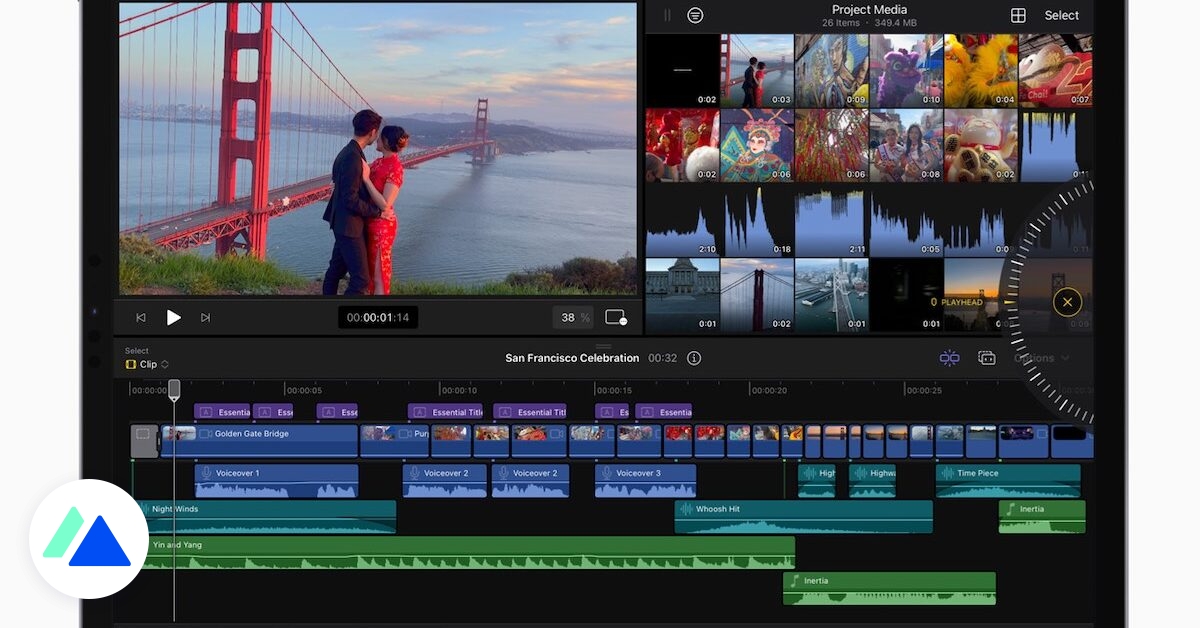
Task: Click the snapshot icon beside the Connect tool
Action: coord(987,357)
